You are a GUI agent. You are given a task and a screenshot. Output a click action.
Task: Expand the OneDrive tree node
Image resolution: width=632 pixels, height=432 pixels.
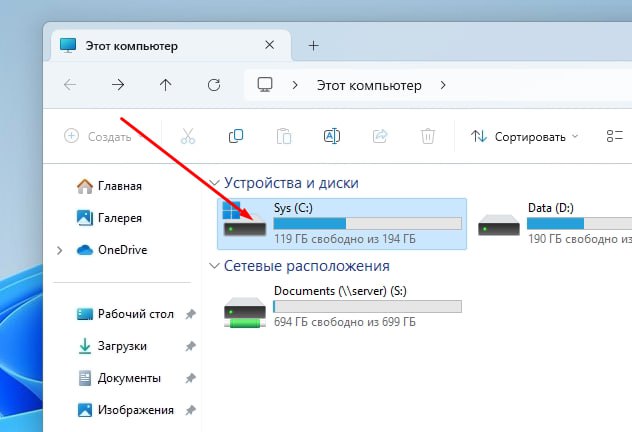point(60,250)
